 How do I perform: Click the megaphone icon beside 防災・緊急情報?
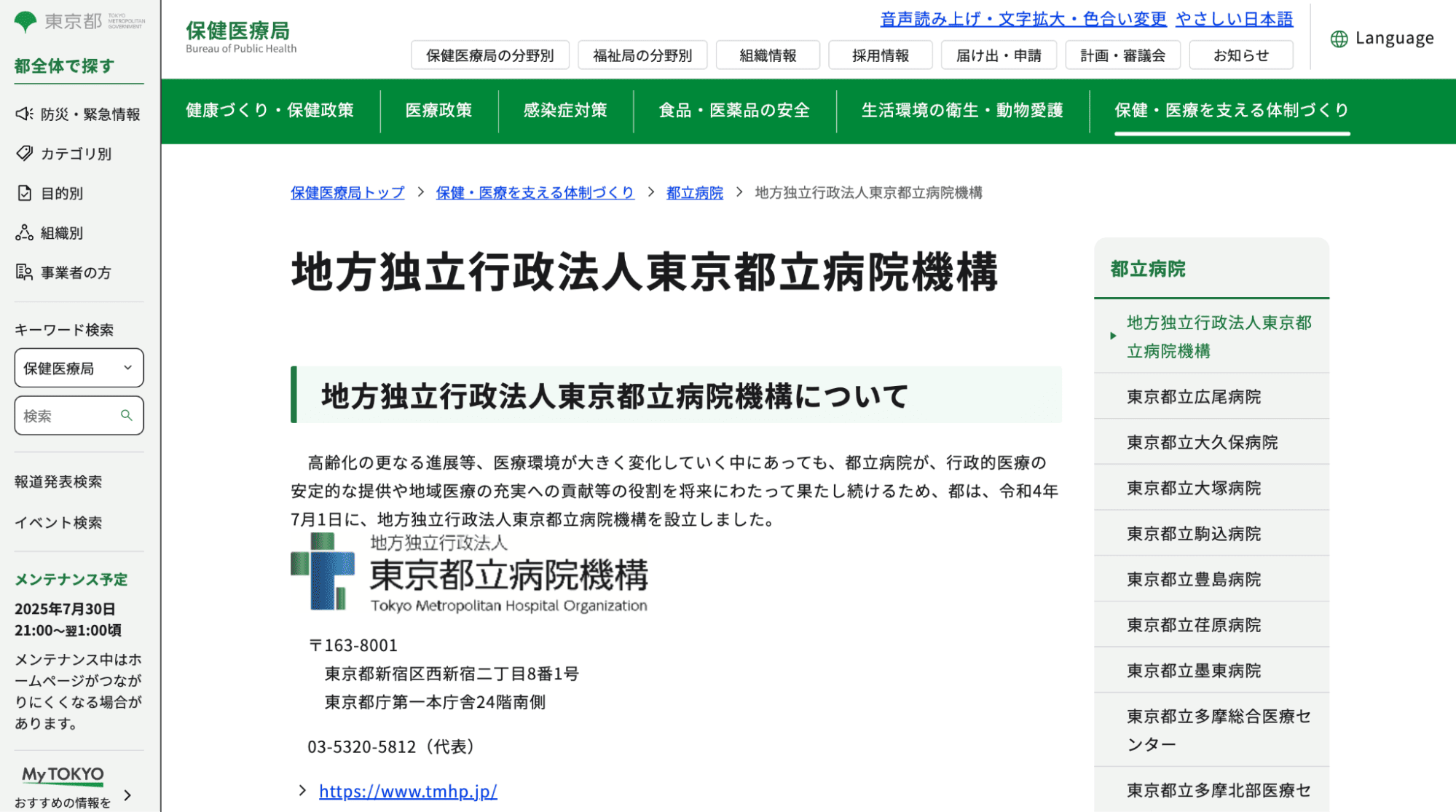(24, 114)
